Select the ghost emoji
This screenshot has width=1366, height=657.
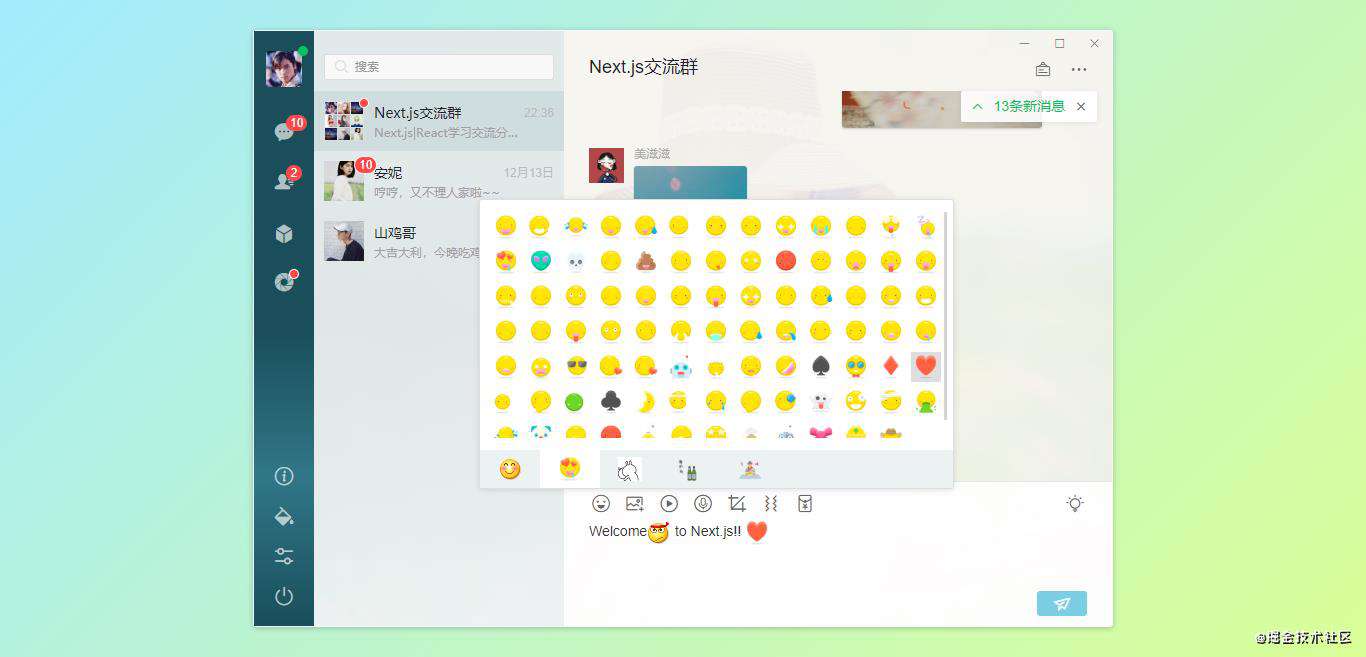(x=821, y=402)
